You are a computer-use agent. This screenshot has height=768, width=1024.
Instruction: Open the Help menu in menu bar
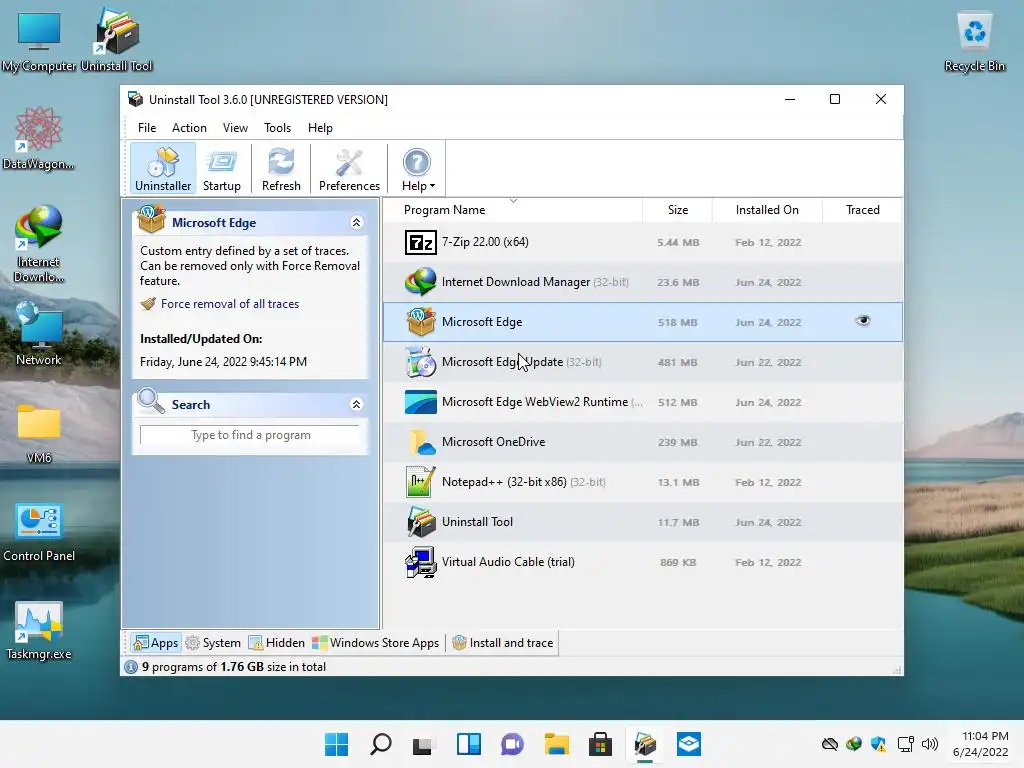coord(320,128)
